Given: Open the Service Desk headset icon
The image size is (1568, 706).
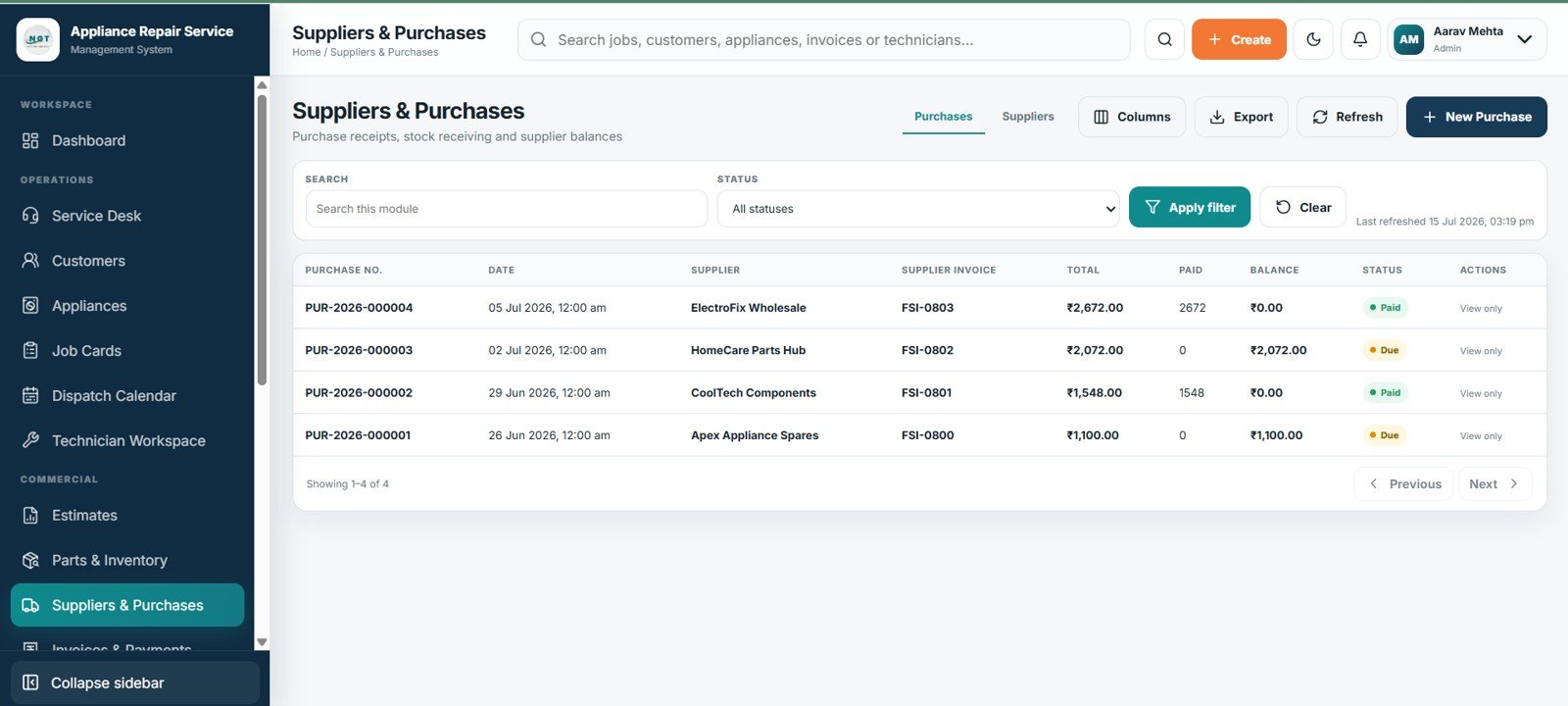Looking at the screenshot, I should 30,216.
